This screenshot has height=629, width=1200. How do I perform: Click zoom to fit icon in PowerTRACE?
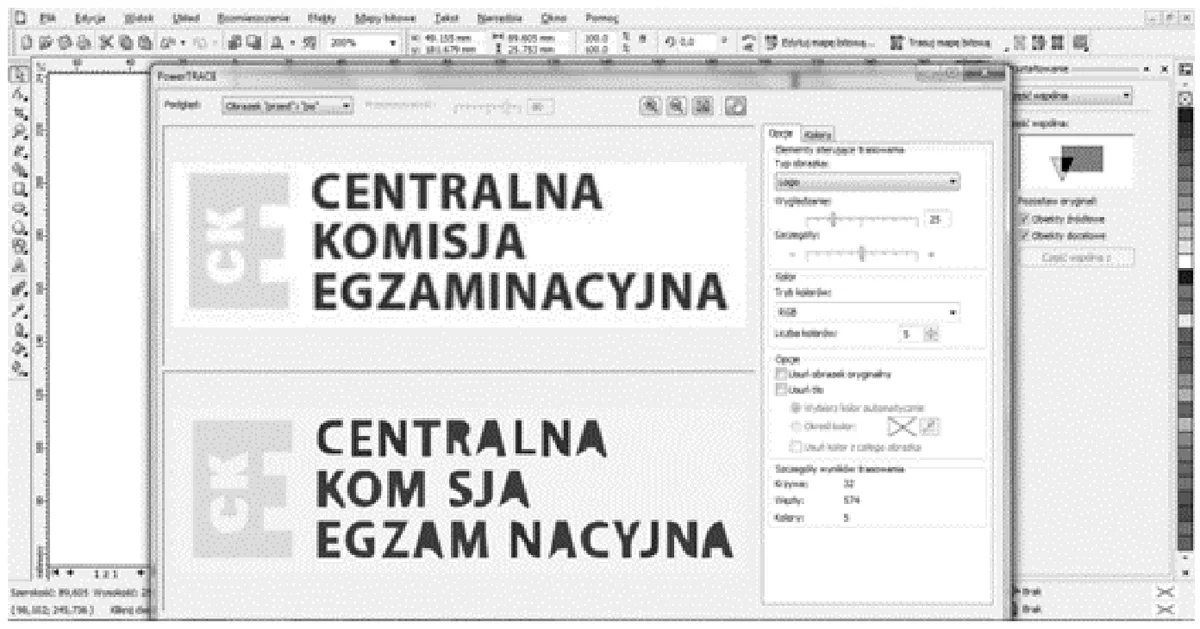[x=702, y=104]
